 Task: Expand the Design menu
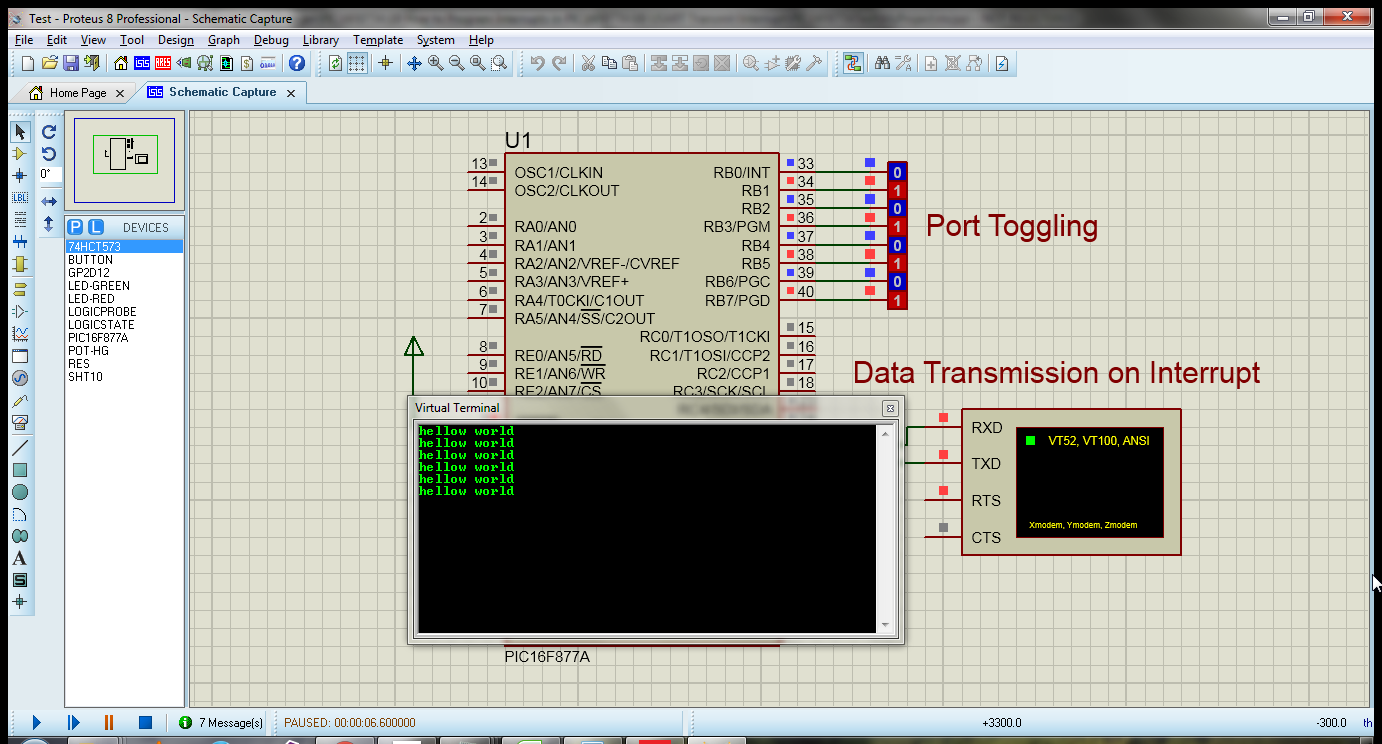click(x=175, y=40)
